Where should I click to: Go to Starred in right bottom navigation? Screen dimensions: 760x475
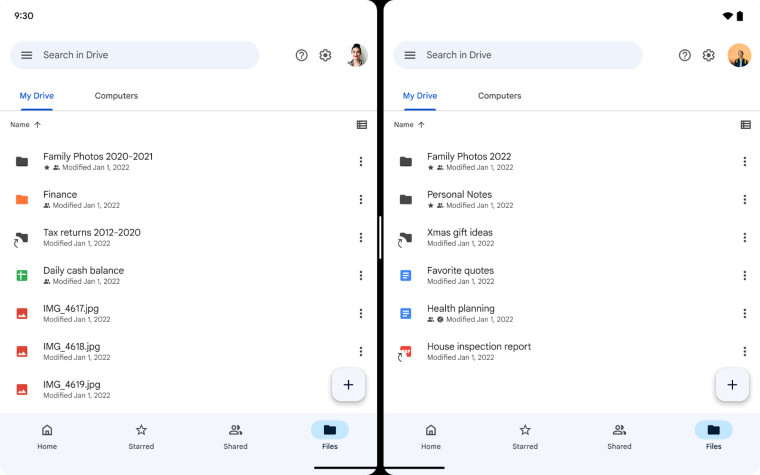[x=525, y=436]
